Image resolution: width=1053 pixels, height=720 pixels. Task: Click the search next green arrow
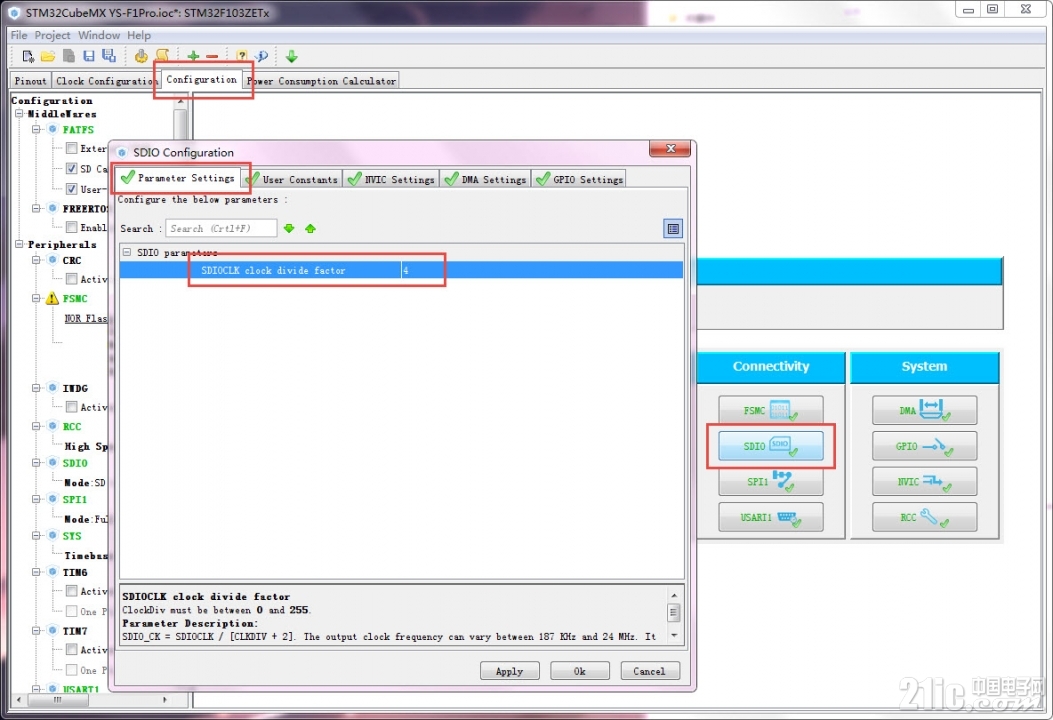click(289, 228)
